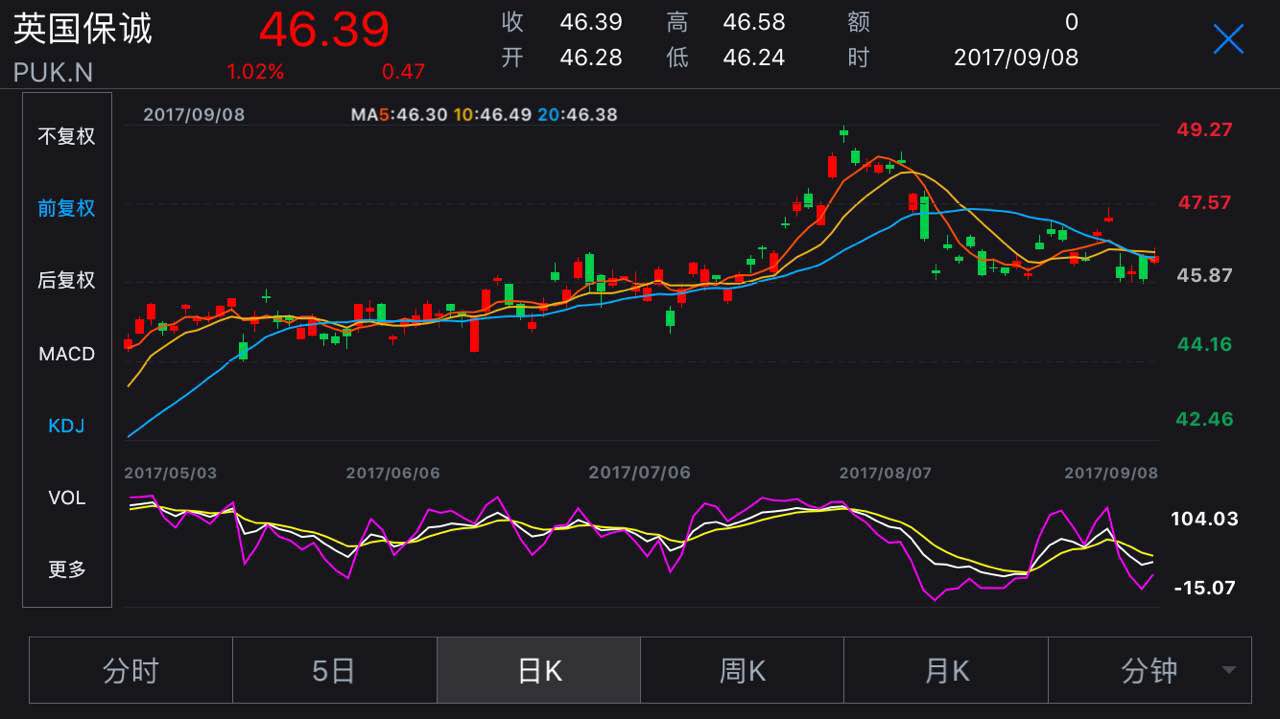Click the last candlestick on the chart

click(x=1155, y=259)
